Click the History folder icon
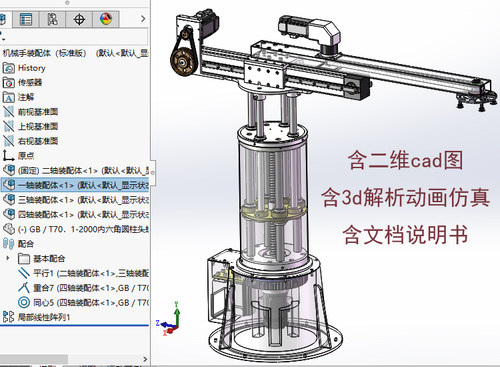Image resolution: width=500 pixels, height=367 pixels. (x=9, y=68)
